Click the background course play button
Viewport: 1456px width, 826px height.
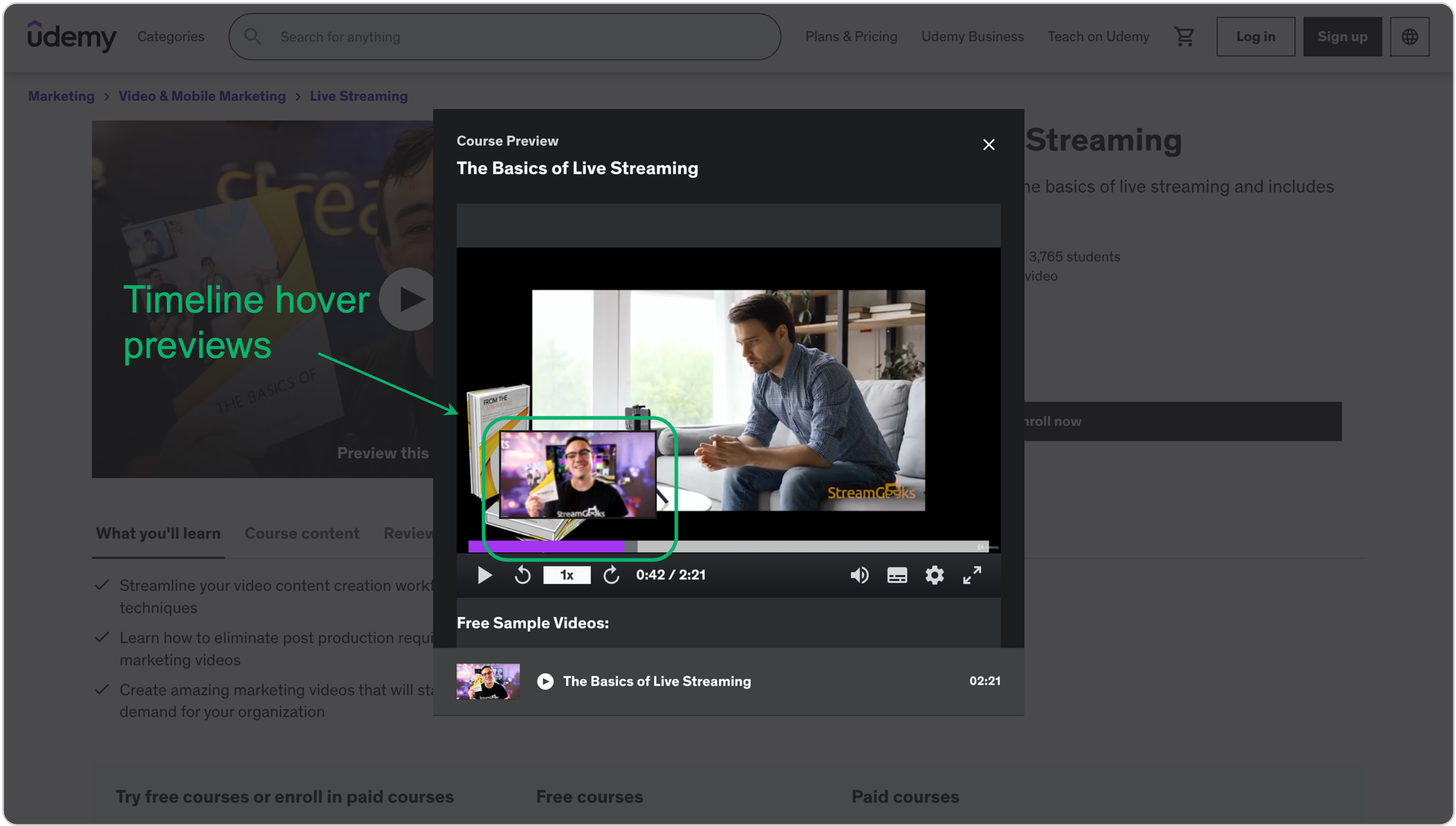tap(406, 299)
